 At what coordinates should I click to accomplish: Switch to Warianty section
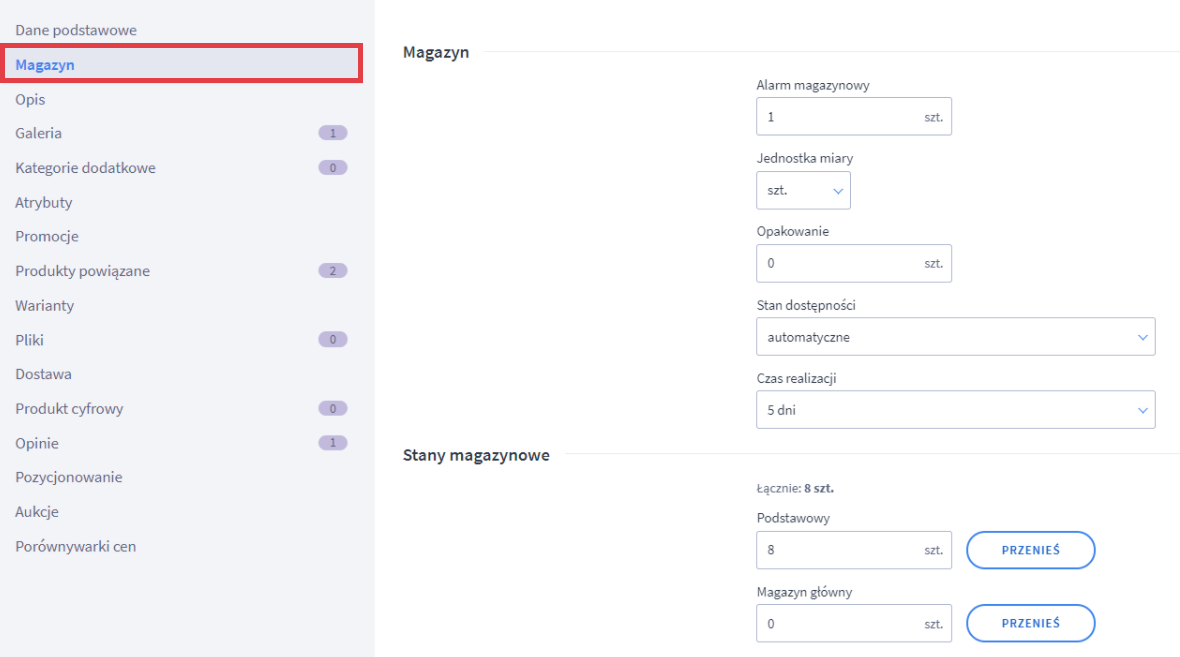click(45, 305)
